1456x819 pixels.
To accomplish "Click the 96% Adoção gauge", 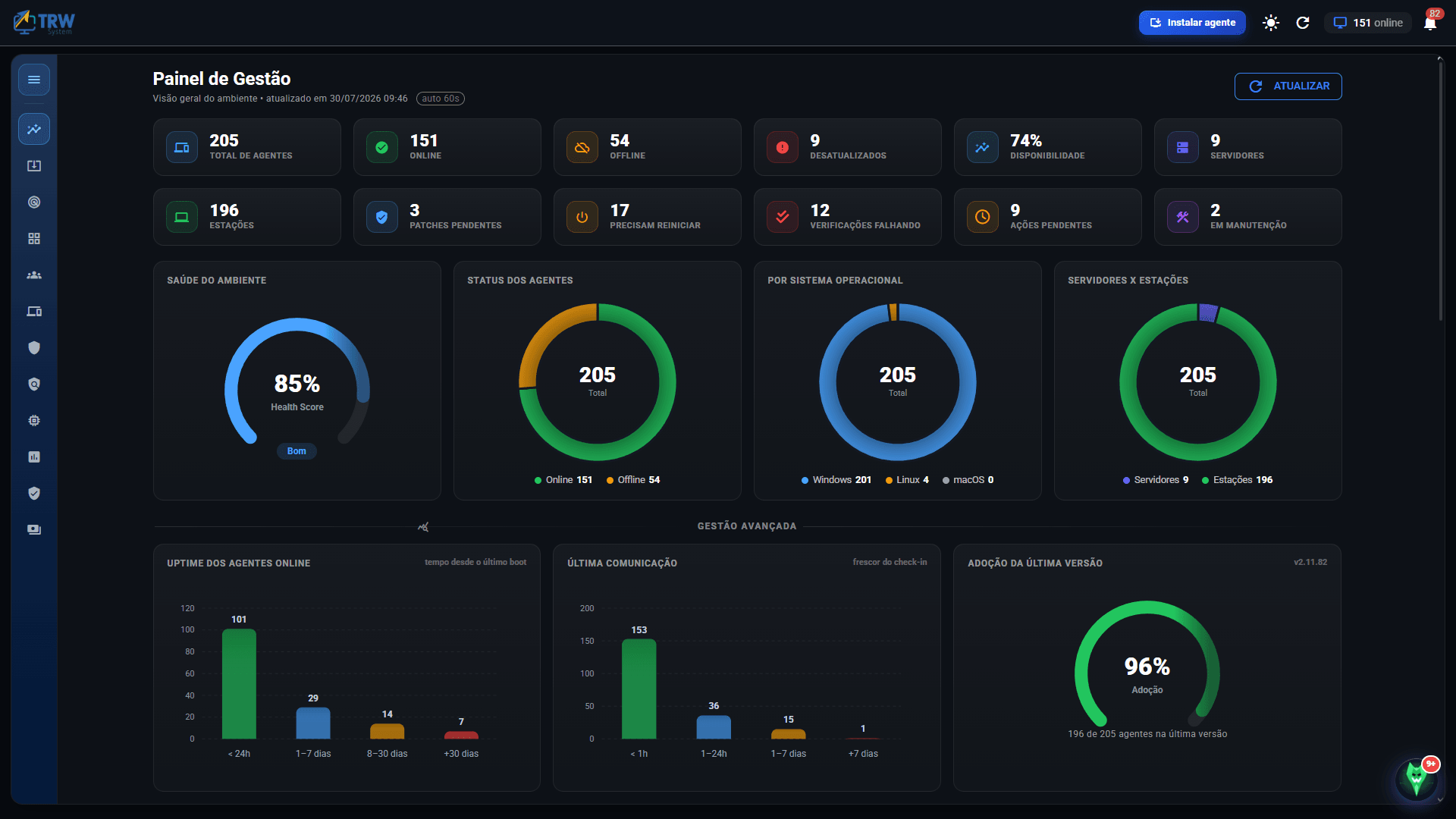I will [x=1147, y=664].
